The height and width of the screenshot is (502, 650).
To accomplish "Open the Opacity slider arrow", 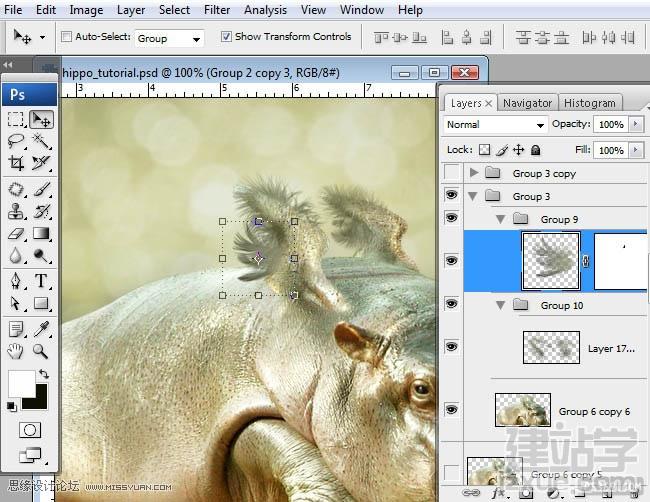I will click(x=636, y=124).
